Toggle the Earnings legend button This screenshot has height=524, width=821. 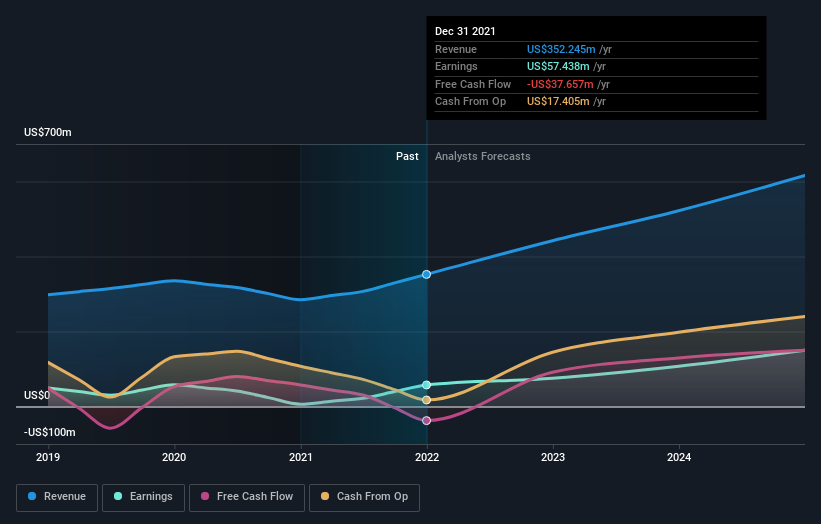click(143, 497)
